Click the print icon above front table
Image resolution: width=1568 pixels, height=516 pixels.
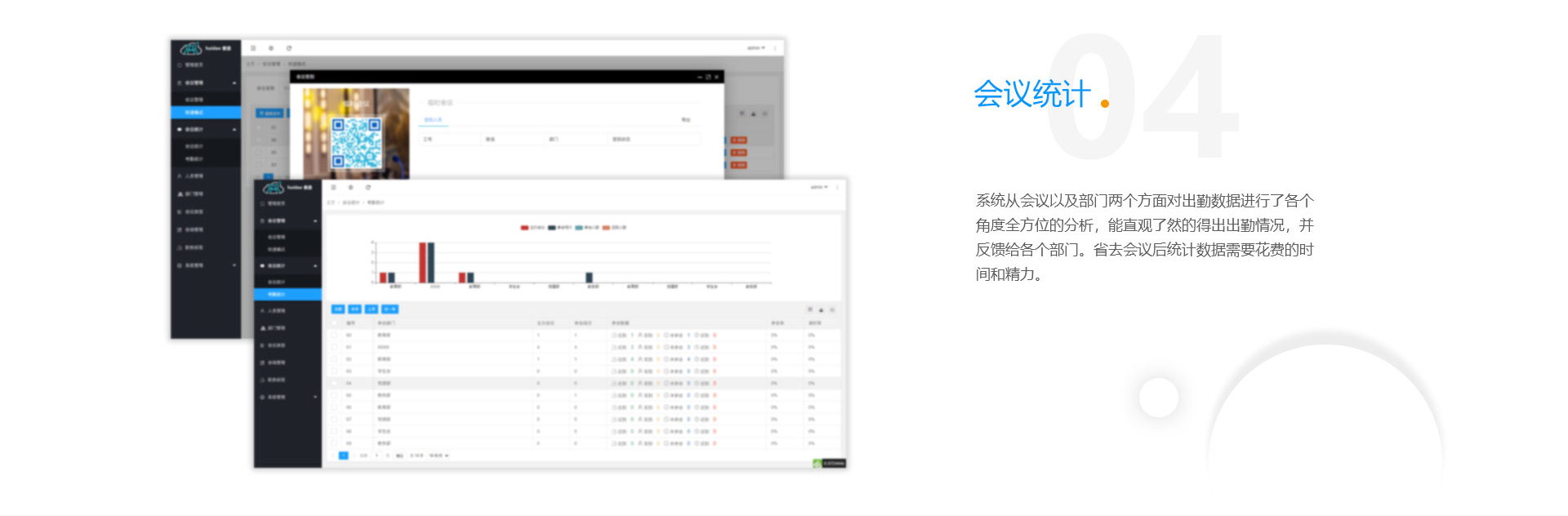click(x=832, y=309)
